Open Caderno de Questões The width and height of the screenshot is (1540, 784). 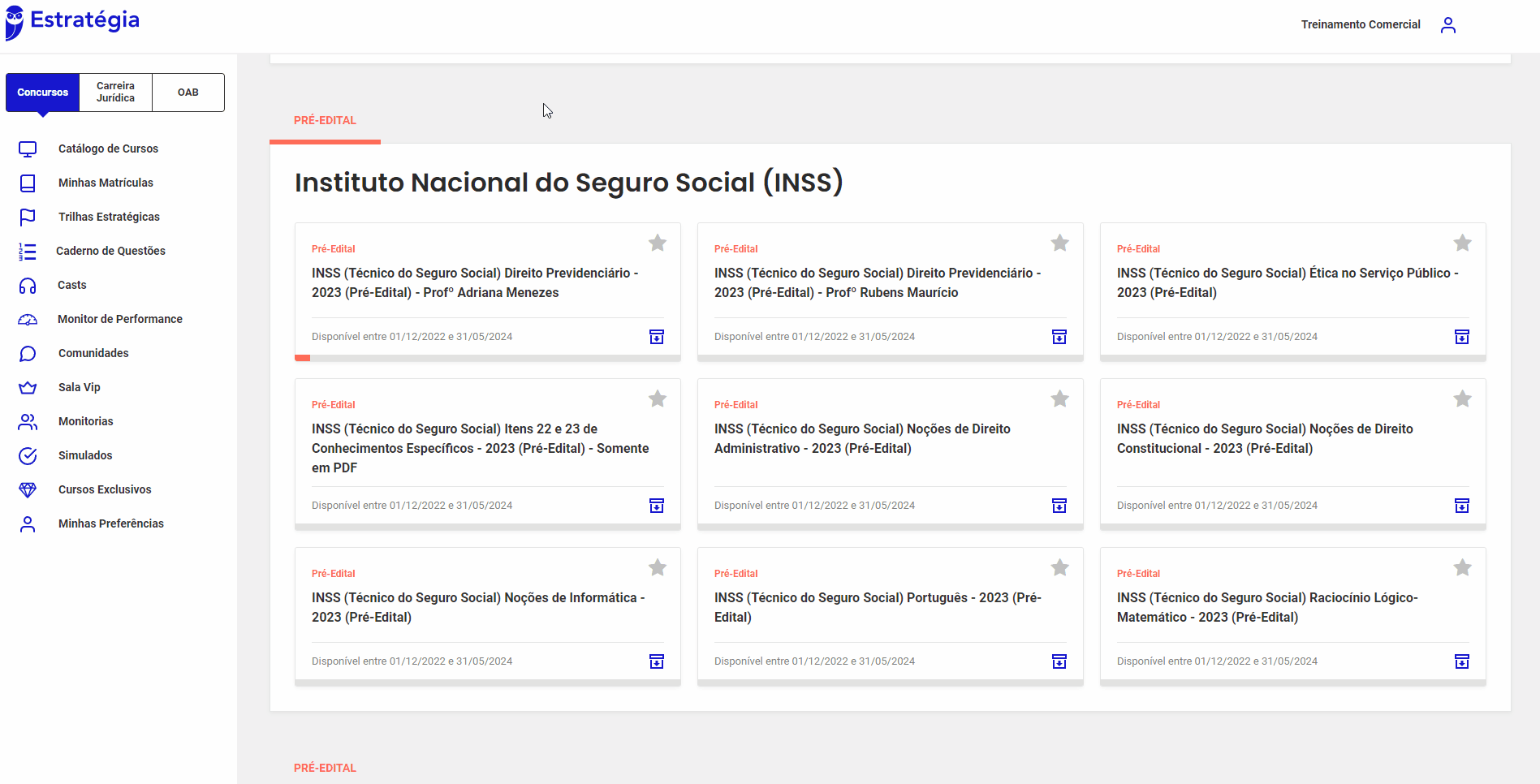point(110,251)
